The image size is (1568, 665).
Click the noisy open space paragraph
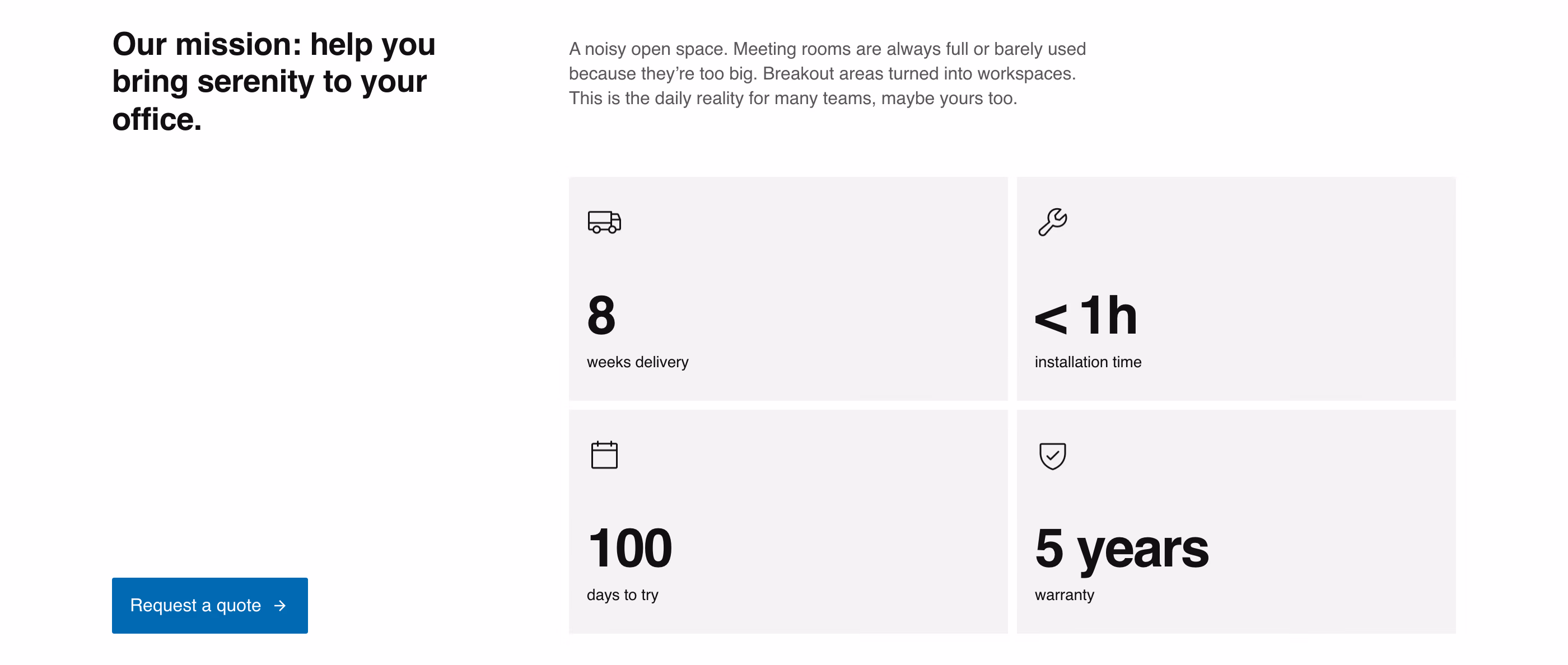click(827, 74)
